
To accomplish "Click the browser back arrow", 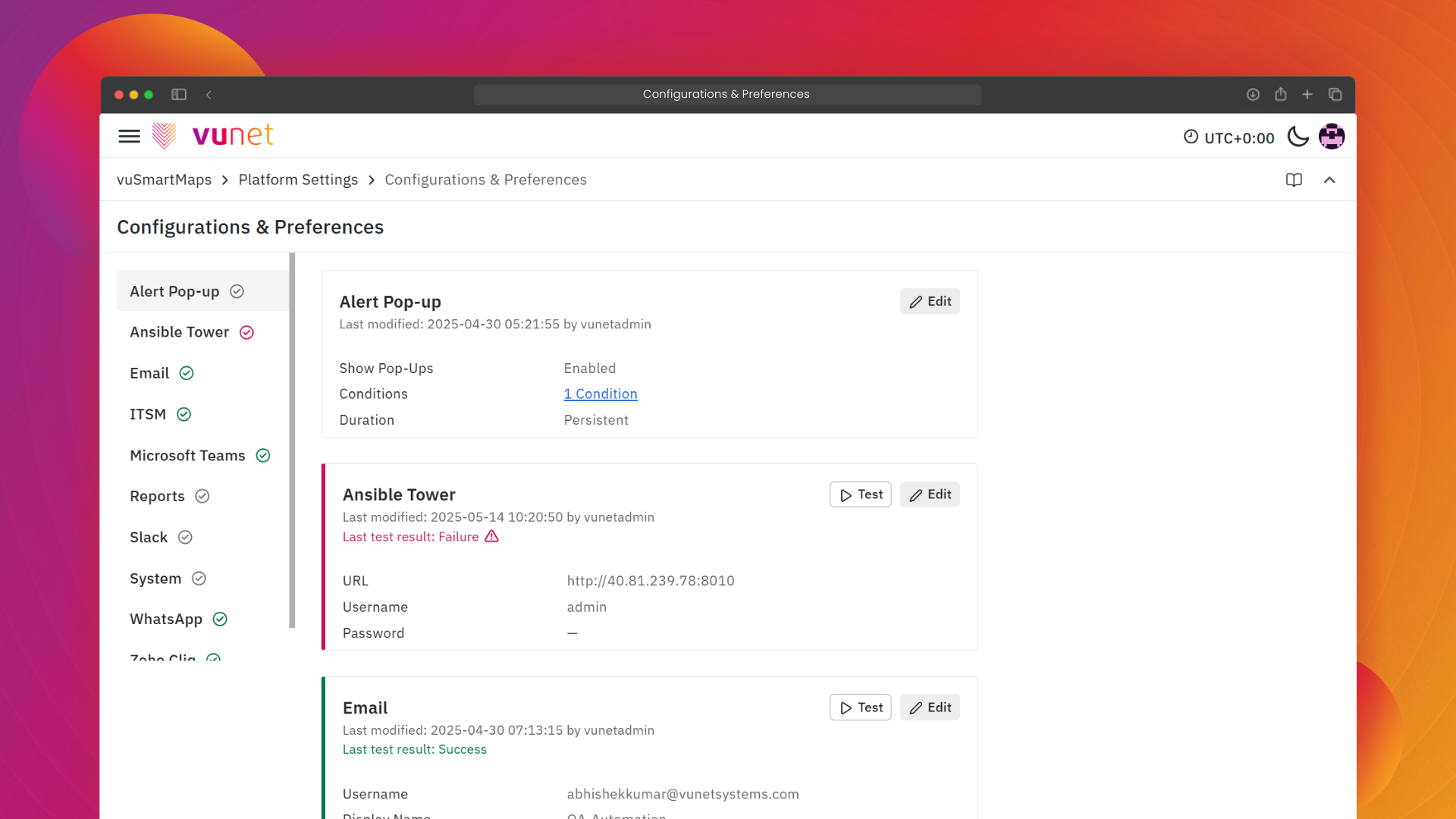I will click(x=209, y=95).
